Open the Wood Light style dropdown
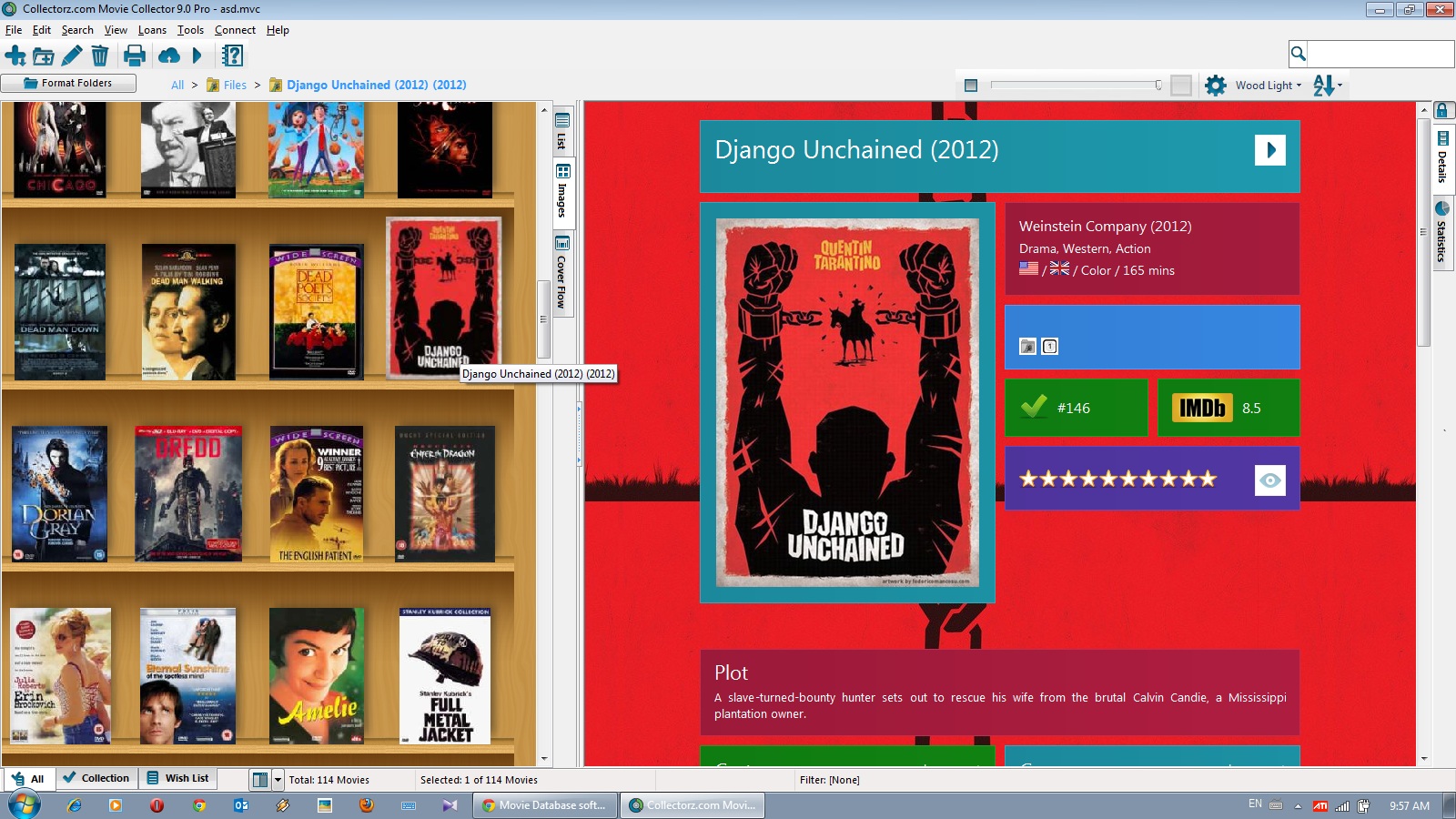This screenshot has width=1456, height=819. point(1269,86)
